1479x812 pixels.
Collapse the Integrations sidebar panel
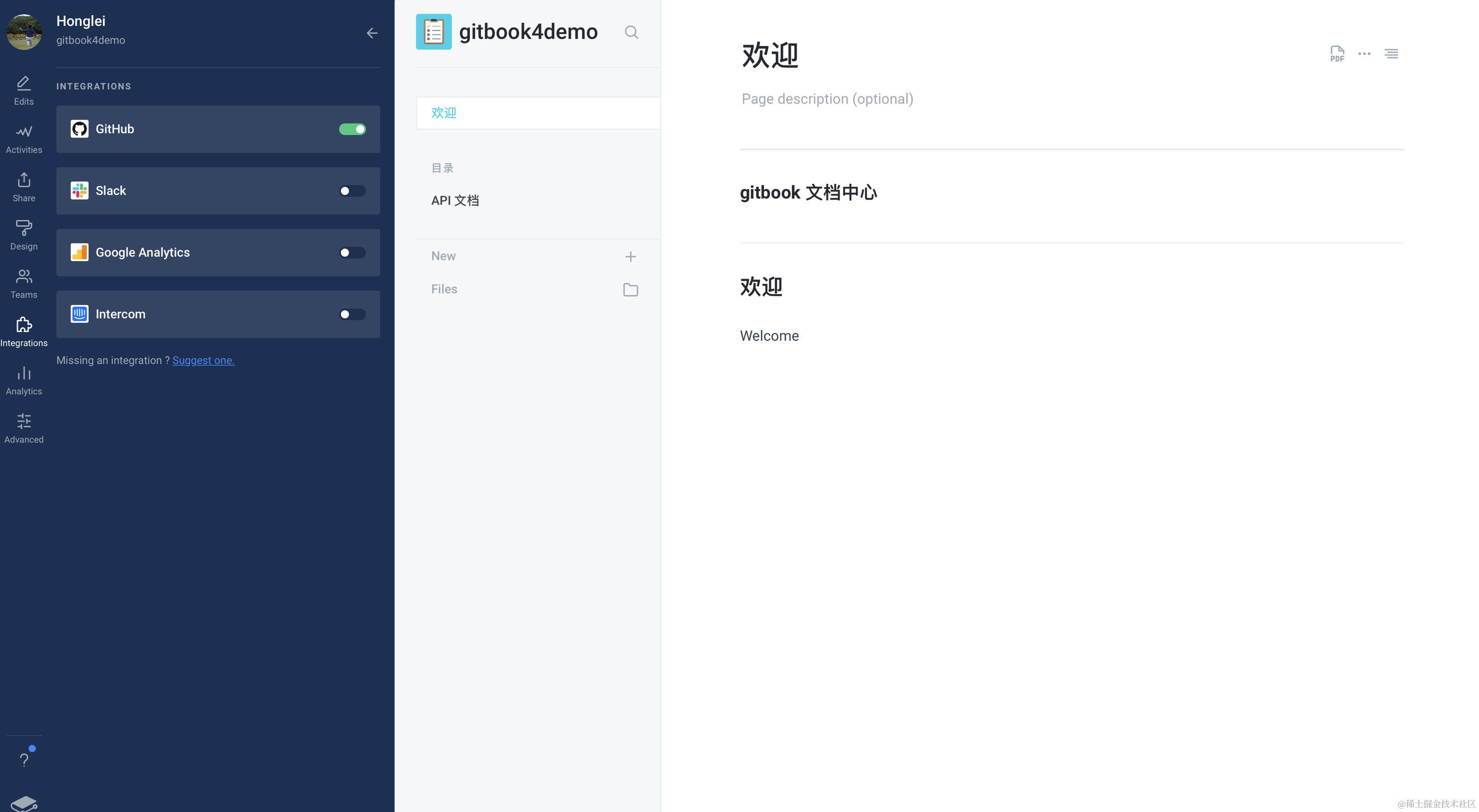(x=372, y=33)
